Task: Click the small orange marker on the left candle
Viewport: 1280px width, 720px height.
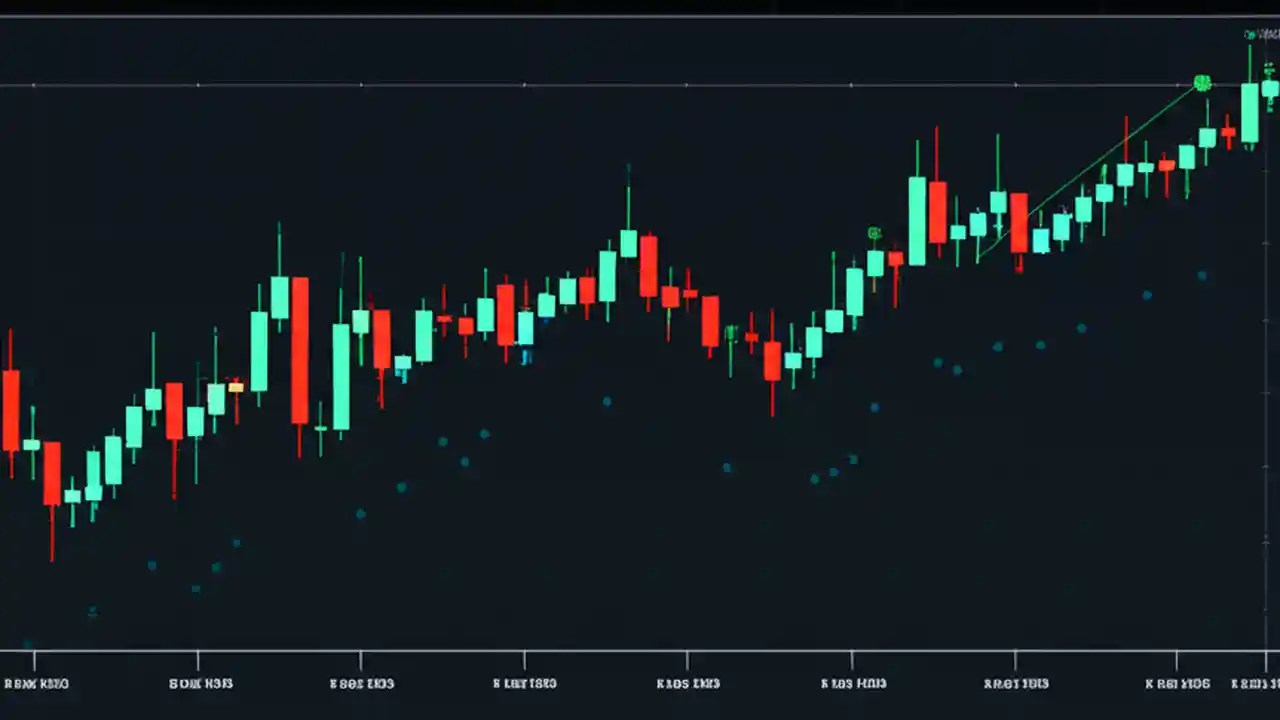Action: (x=236, y=385)
